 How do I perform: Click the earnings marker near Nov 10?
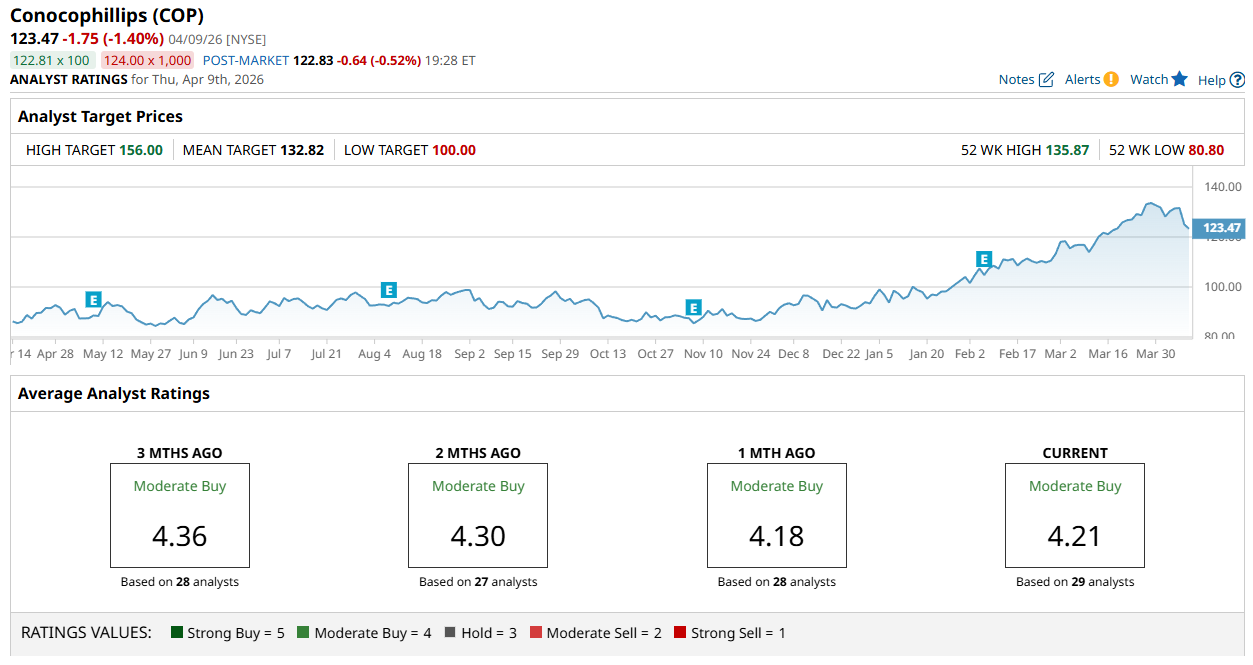tap(693, 307)
